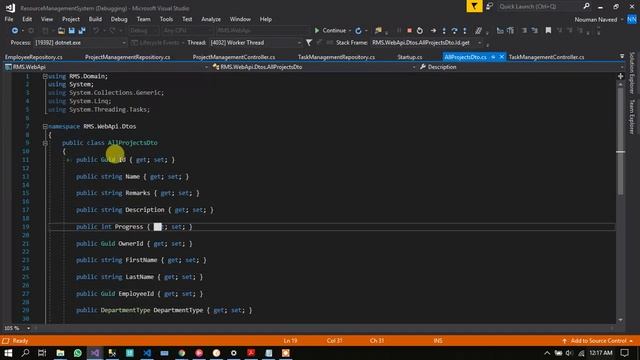Open the AllProjectsDto type navigation dropdown
This screenshot has height=360, width=640.
click(413, 67)
